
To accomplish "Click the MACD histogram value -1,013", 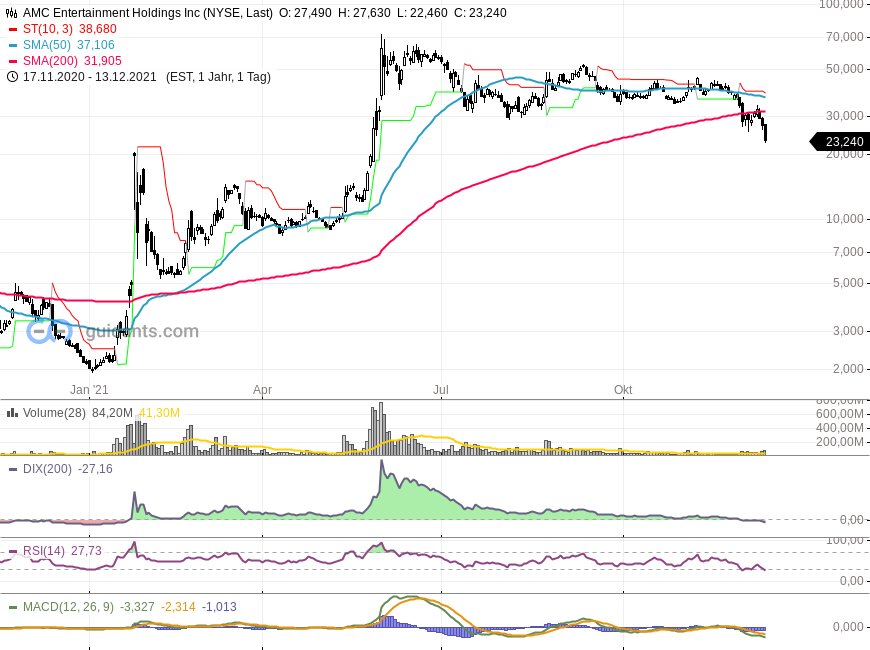I will click(219, 607).
